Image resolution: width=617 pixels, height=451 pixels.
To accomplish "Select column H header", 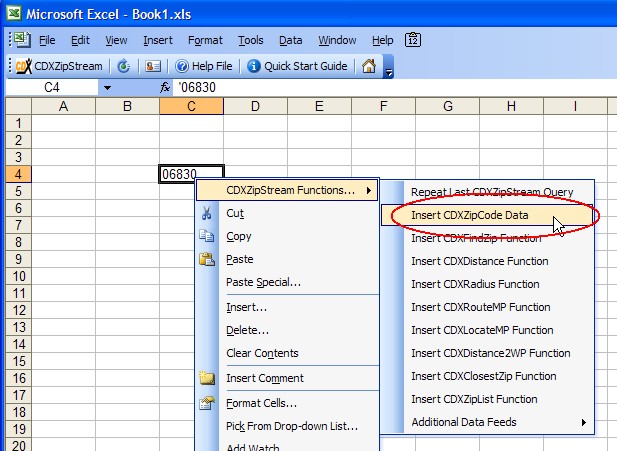I will tap(511, 106).
